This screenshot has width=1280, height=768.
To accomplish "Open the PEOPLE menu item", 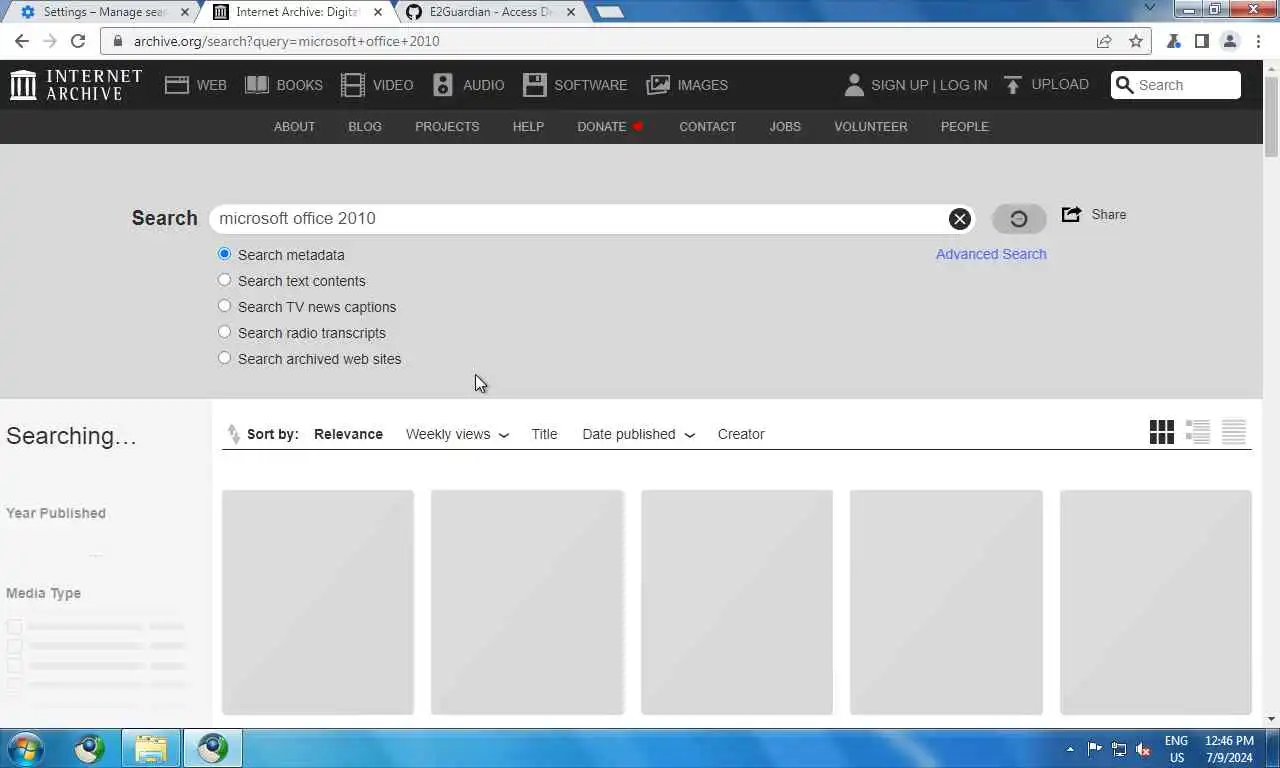I will point(965,127).
